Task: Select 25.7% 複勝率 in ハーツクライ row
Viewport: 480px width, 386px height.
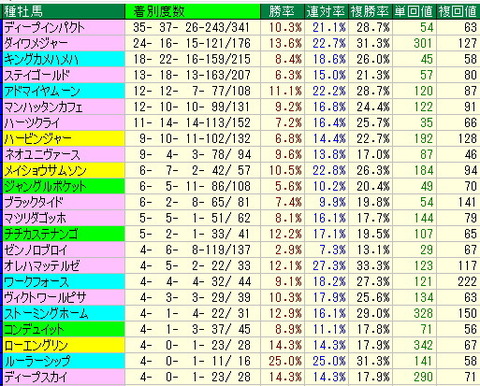Action: pyautogui.click(x=373, y=123)
